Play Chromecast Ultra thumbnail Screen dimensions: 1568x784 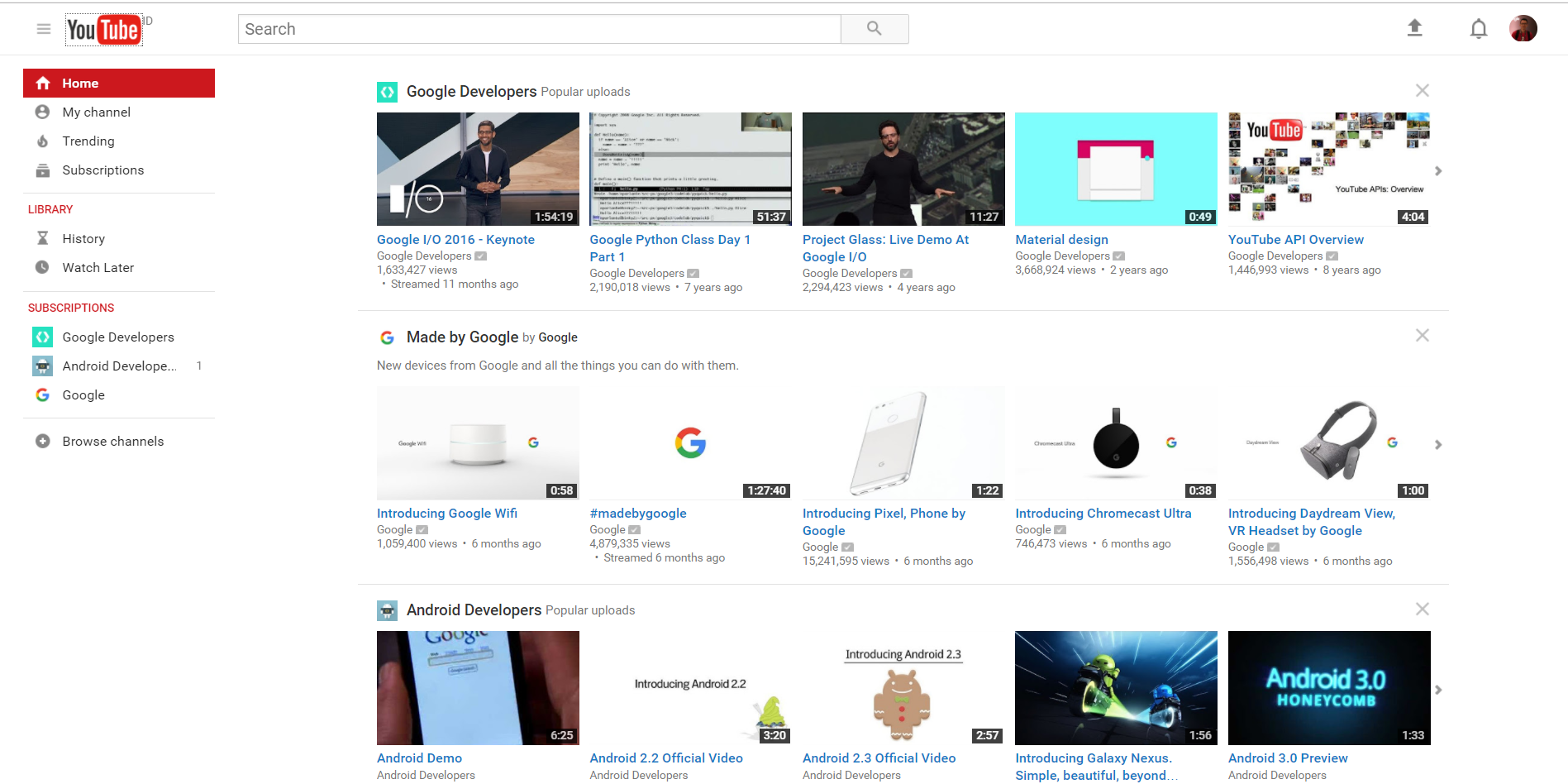click(x=1116, y=442)
